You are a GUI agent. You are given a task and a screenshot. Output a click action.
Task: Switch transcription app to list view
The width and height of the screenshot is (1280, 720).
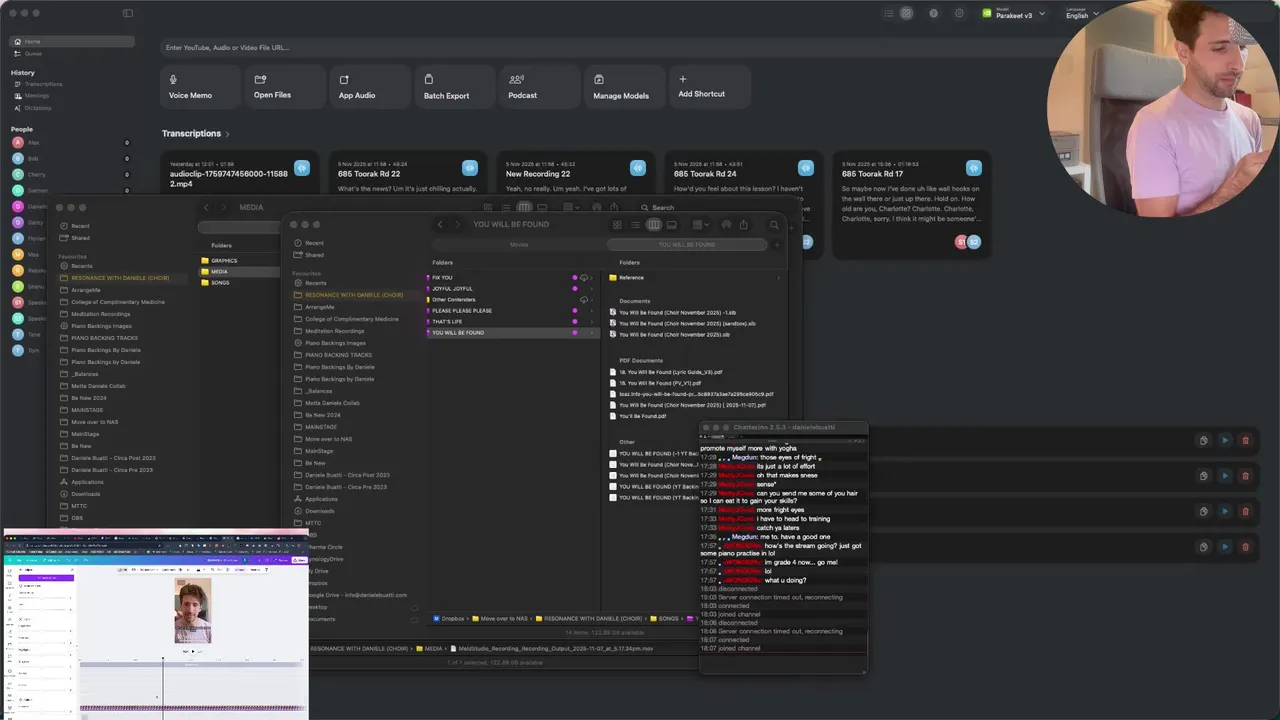888,14
